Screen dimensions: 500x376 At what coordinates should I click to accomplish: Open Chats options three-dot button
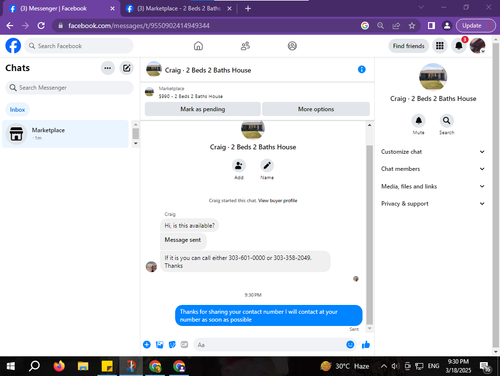107,68
